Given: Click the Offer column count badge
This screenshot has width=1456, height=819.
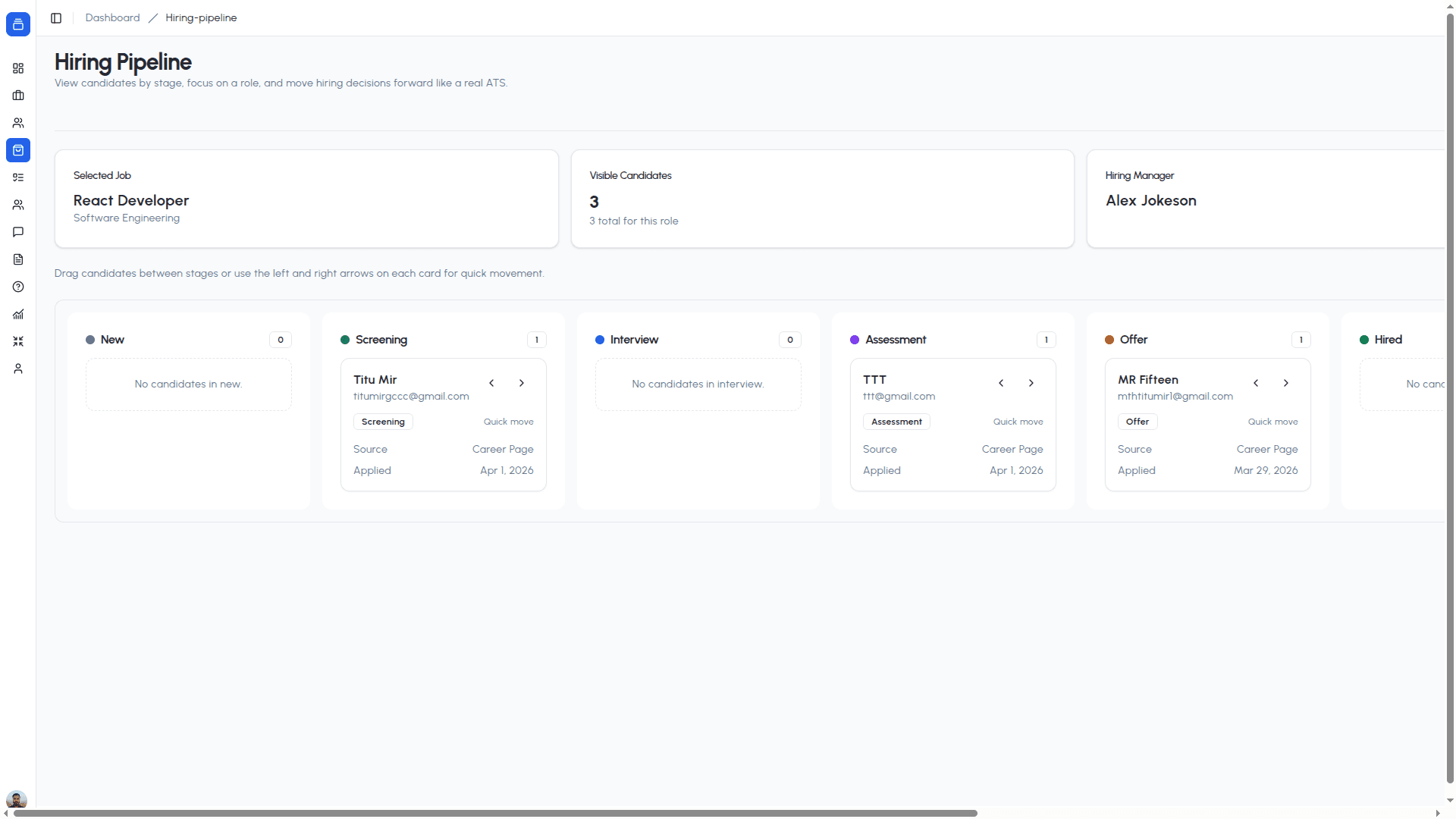Looking at the screenshot, I should tap(1301, 340).
